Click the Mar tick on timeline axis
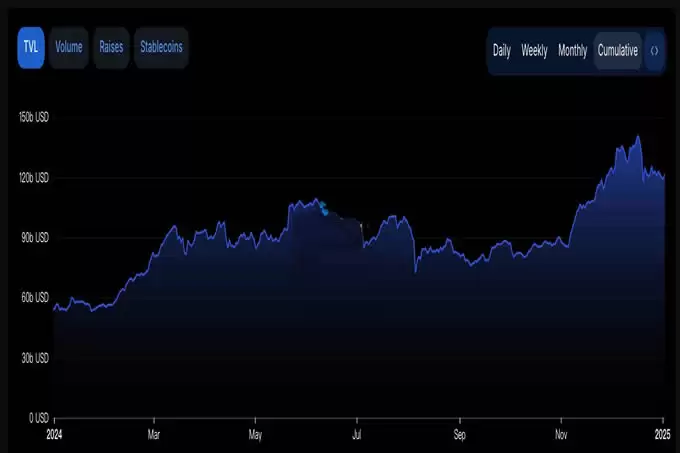 [153, 435]
